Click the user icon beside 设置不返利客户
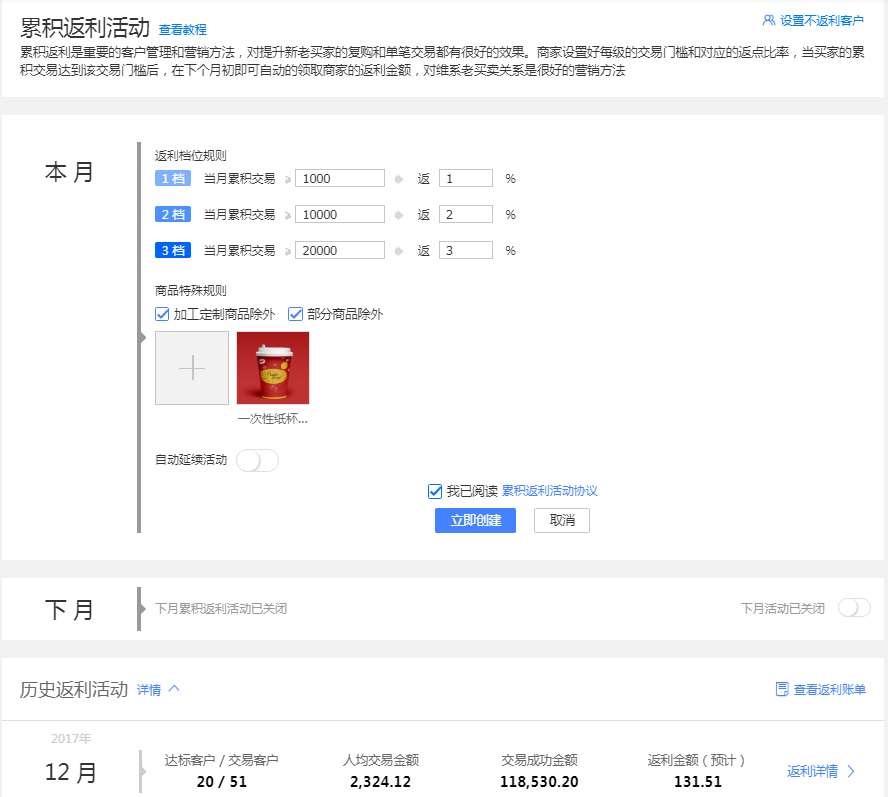Image resolution: width=888 pixels, height=797 pixels. coord(768,20)
